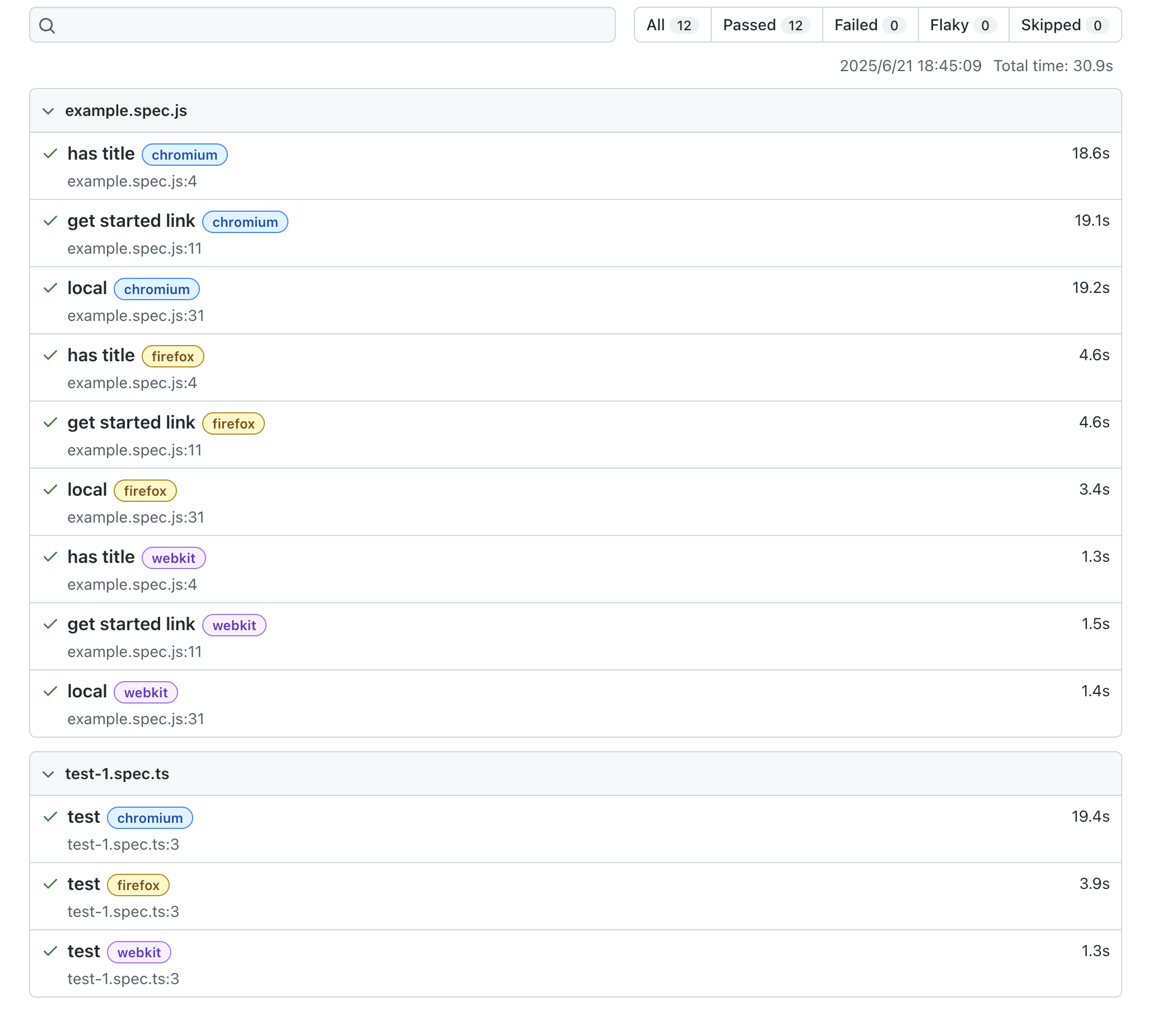The height and width of the screenshot is (1034, 1176).
Task: Select the Flaky filter tab
Action: point(963,25)
